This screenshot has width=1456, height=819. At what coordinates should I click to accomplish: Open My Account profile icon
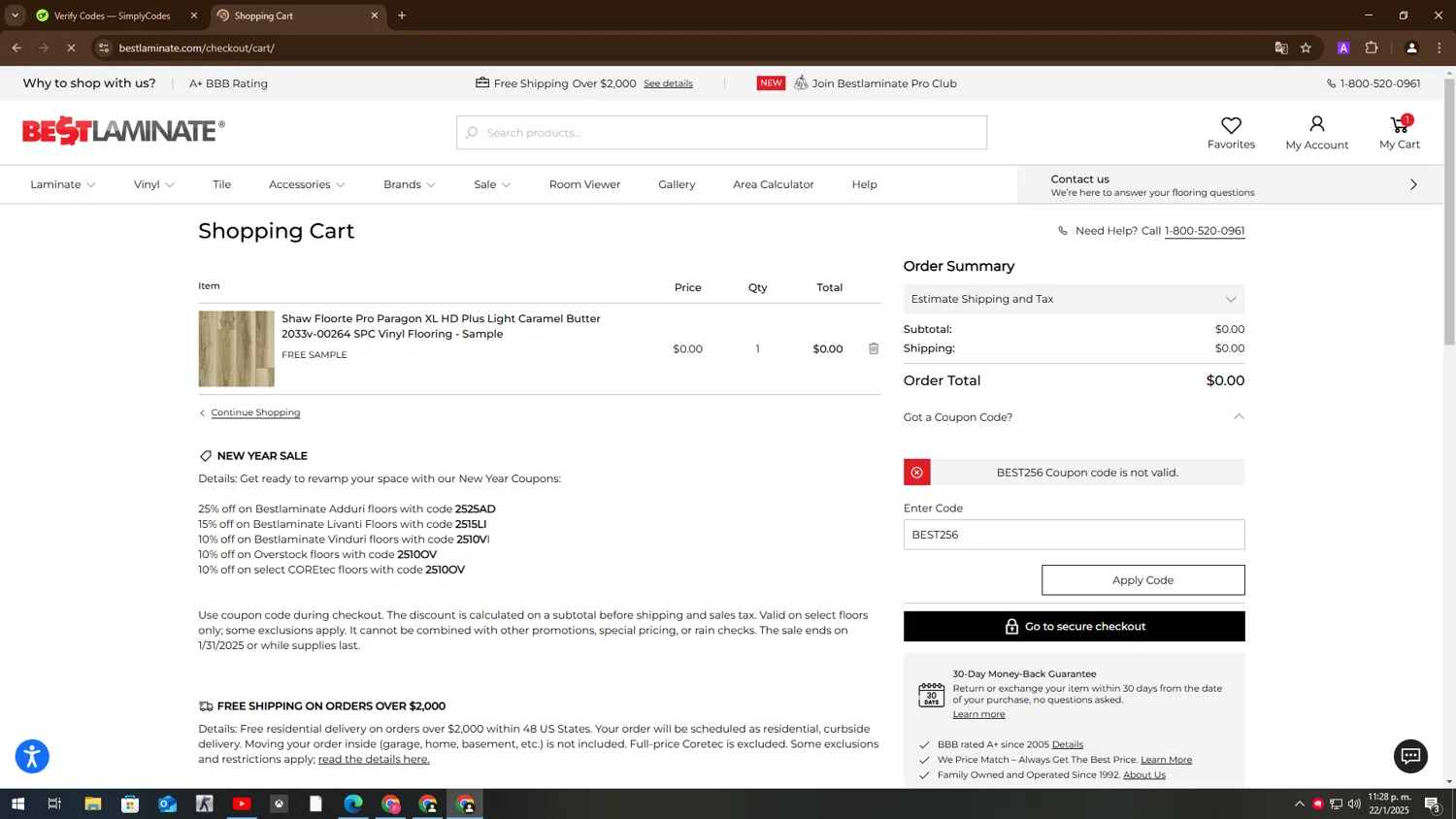pos(1316,124)
